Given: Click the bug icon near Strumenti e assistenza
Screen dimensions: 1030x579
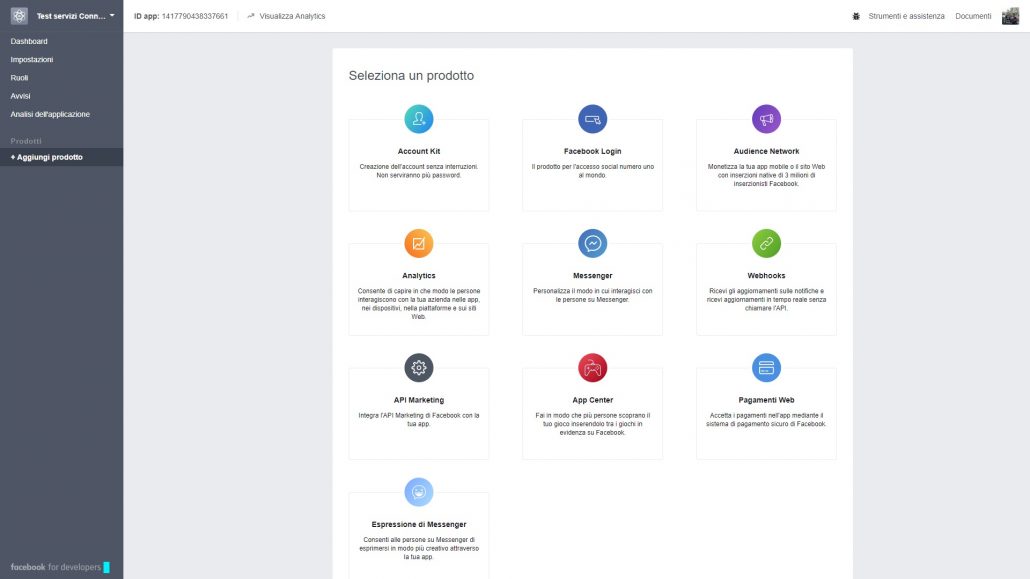Looking at the screenshot, I should (x=856, y=16).
